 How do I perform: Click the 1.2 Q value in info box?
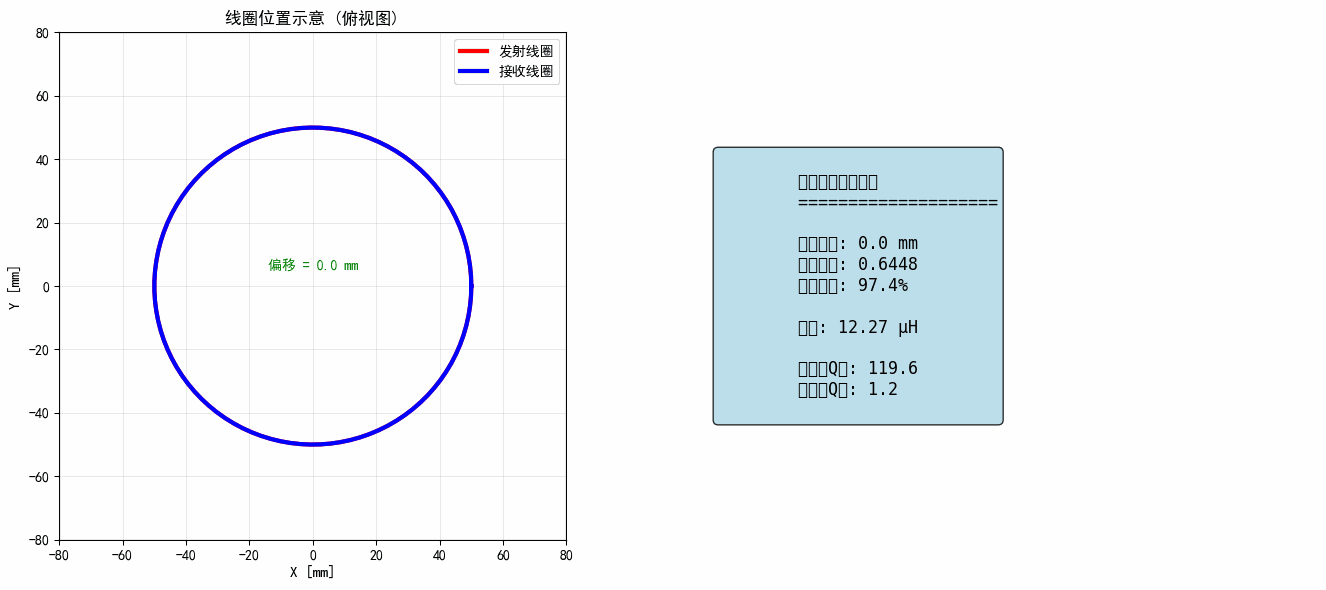(x=883, y=389)
